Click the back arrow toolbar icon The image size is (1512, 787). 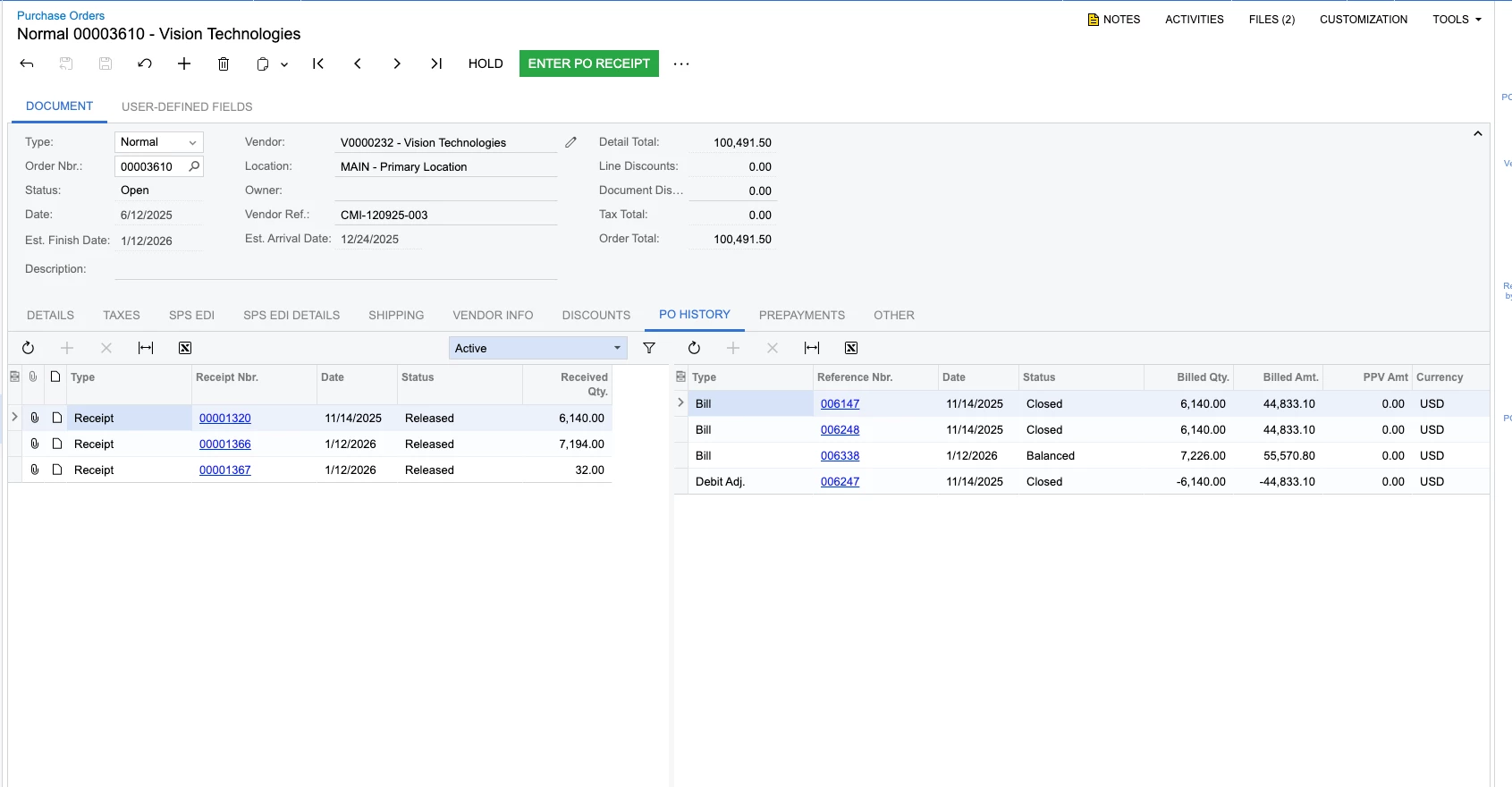27,63
